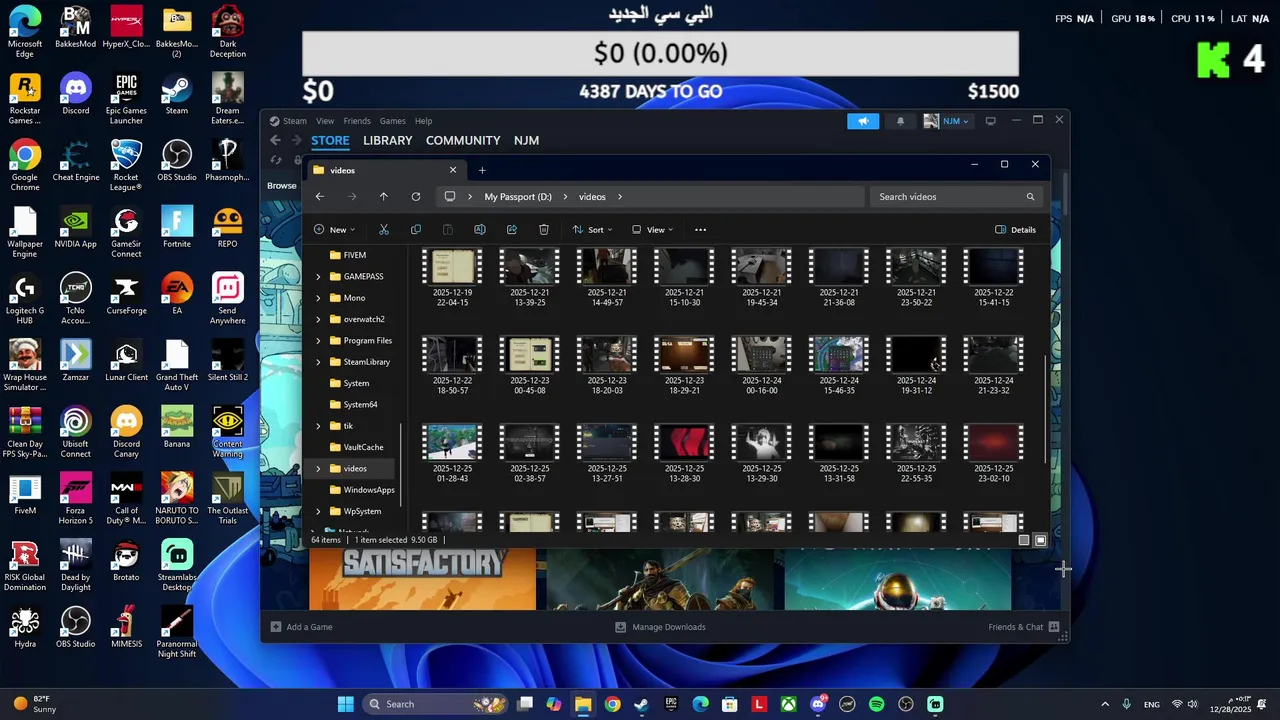Copy the selected file in Explorer toolbar
Viewport: 1280px width, 720px height.
[x=415, y=230]
